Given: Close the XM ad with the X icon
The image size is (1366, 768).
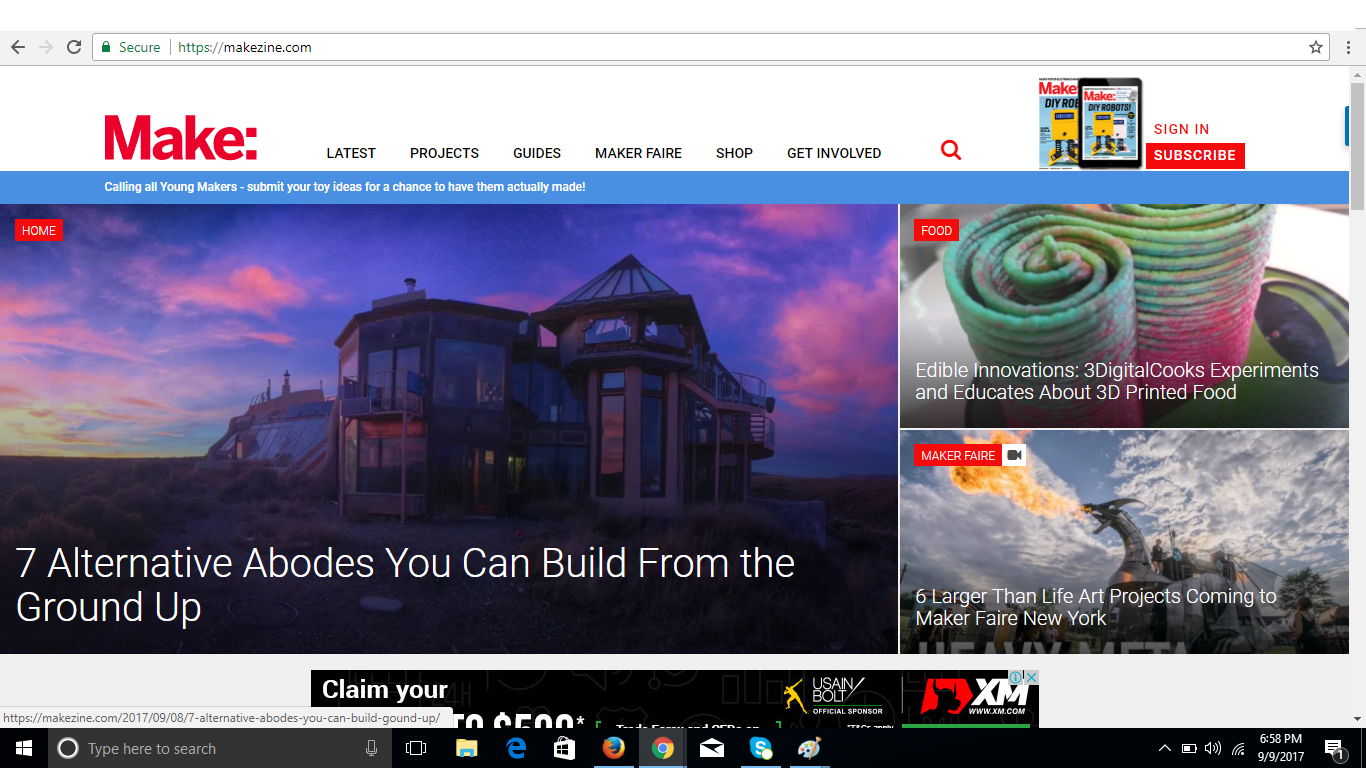Looking at the screenshot, I should click(x=1033, y=677).
